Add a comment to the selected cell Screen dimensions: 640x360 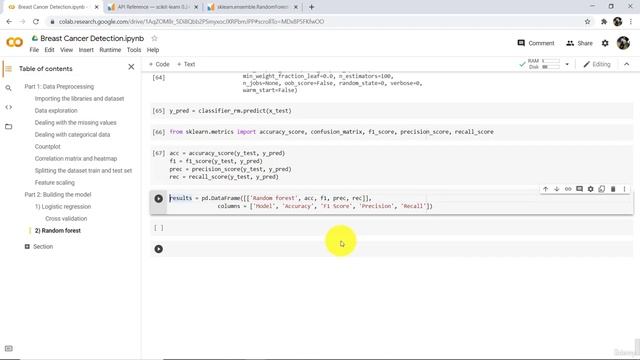click(x=579, y=189)
